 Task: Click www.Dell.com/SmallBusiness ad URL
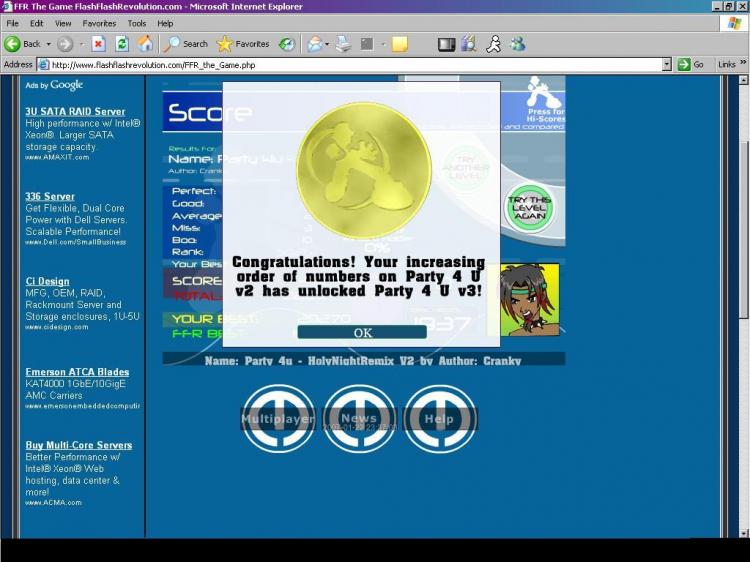76,242
